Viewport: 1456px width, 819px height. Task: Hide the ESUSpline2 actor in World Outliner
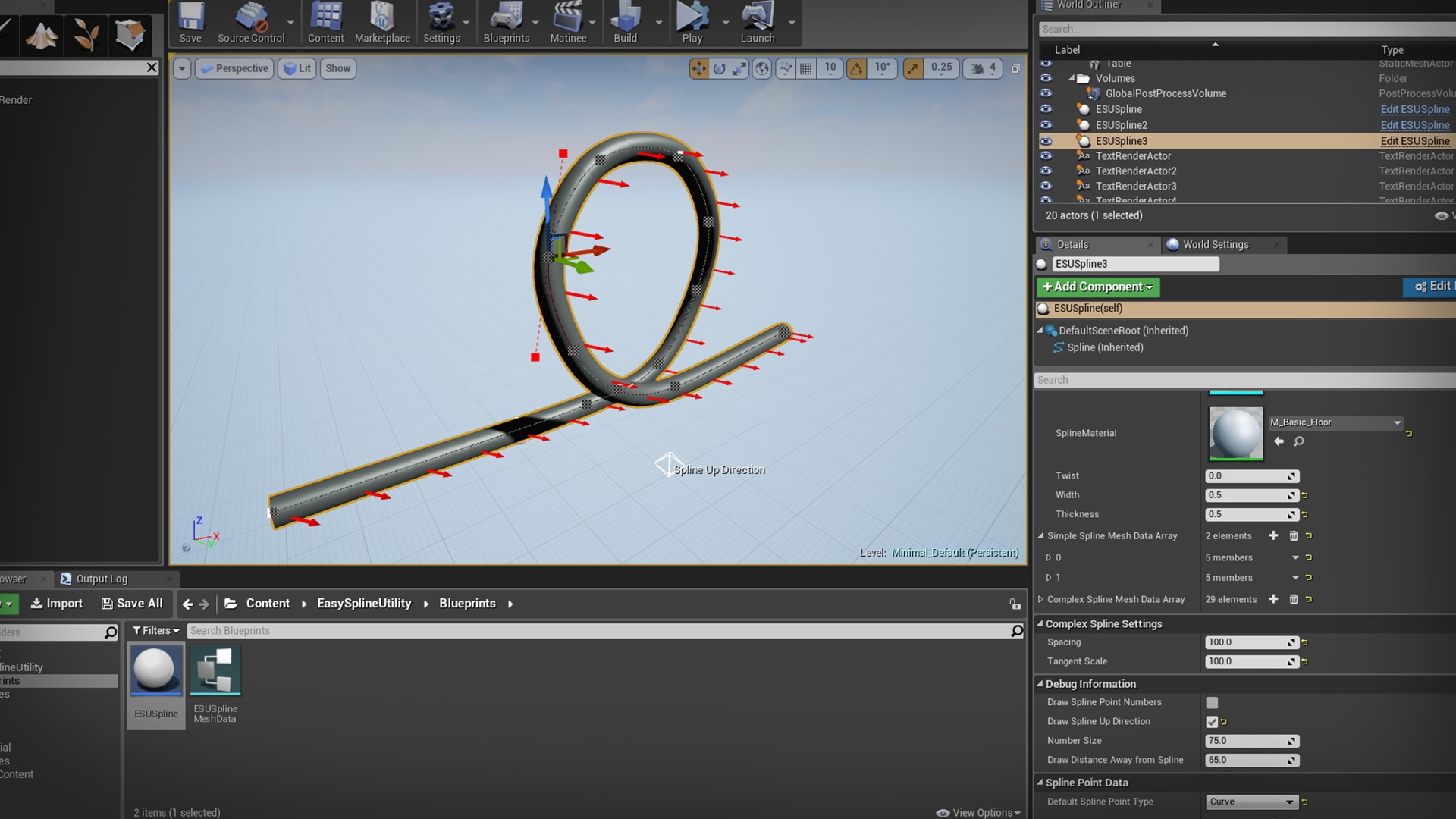tap(1046, 124)
